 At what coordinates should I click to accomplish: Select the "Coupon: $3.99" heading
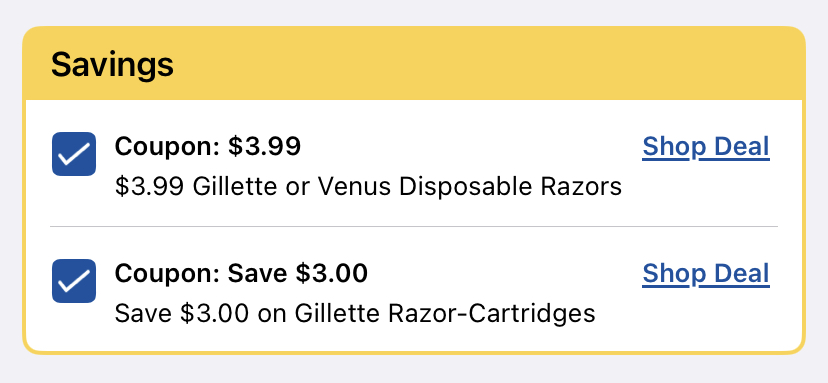(208, 146)
